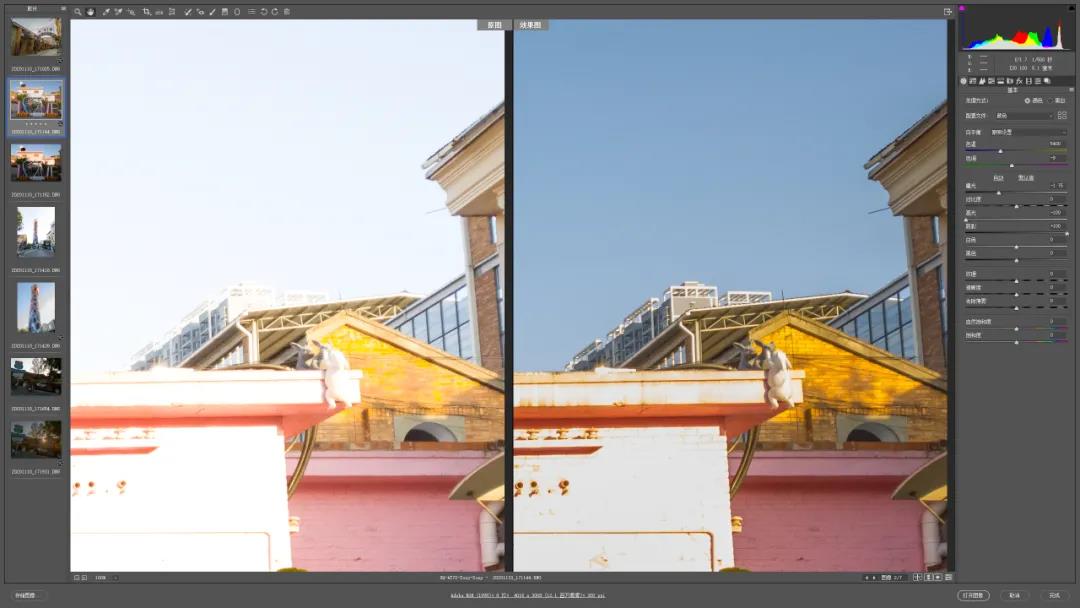Screen dimensions: 1080x608
Task: Select the Adjustment Brush tool
Action: [x=212, y=12]
